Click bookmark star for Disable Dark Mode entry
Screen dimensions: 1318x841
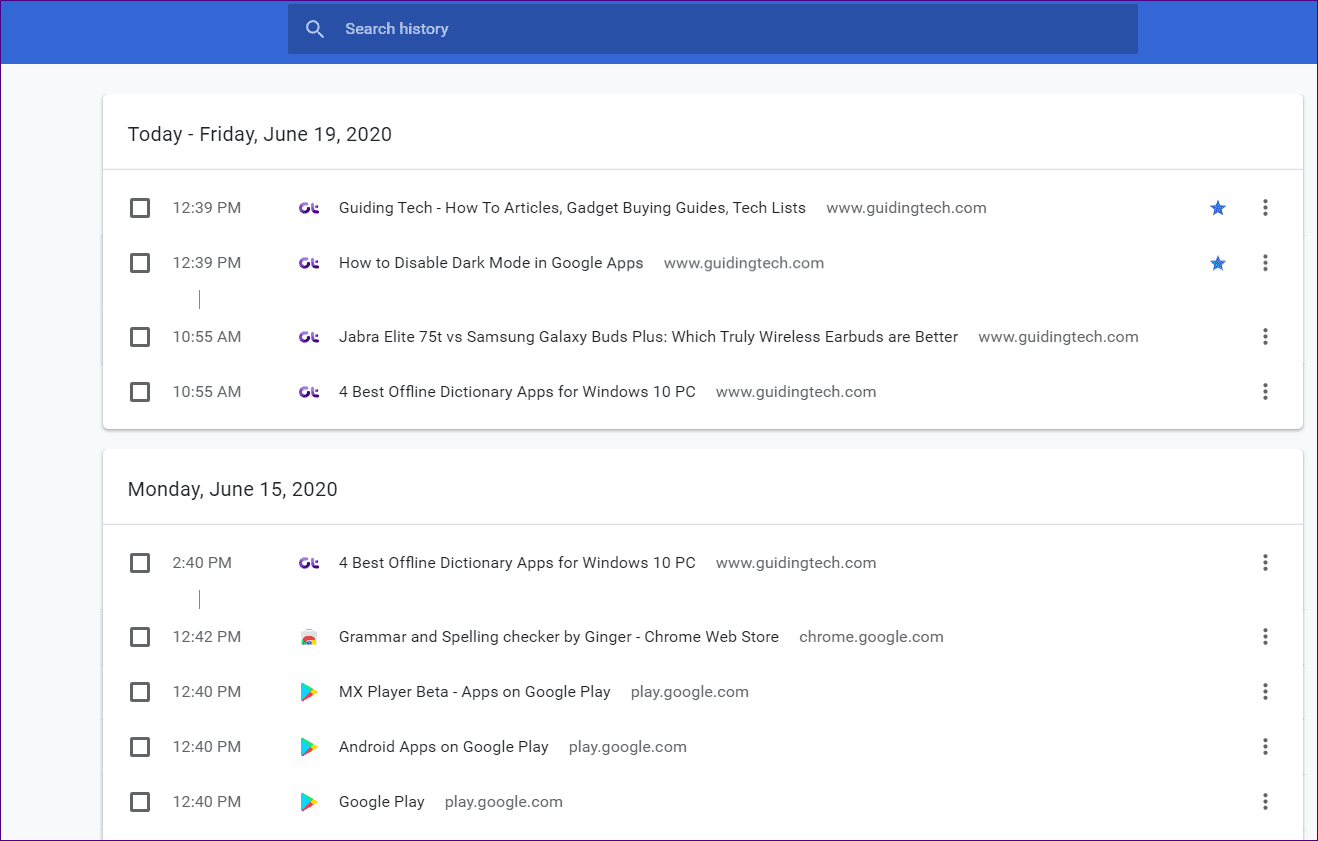coord(1217,263)
